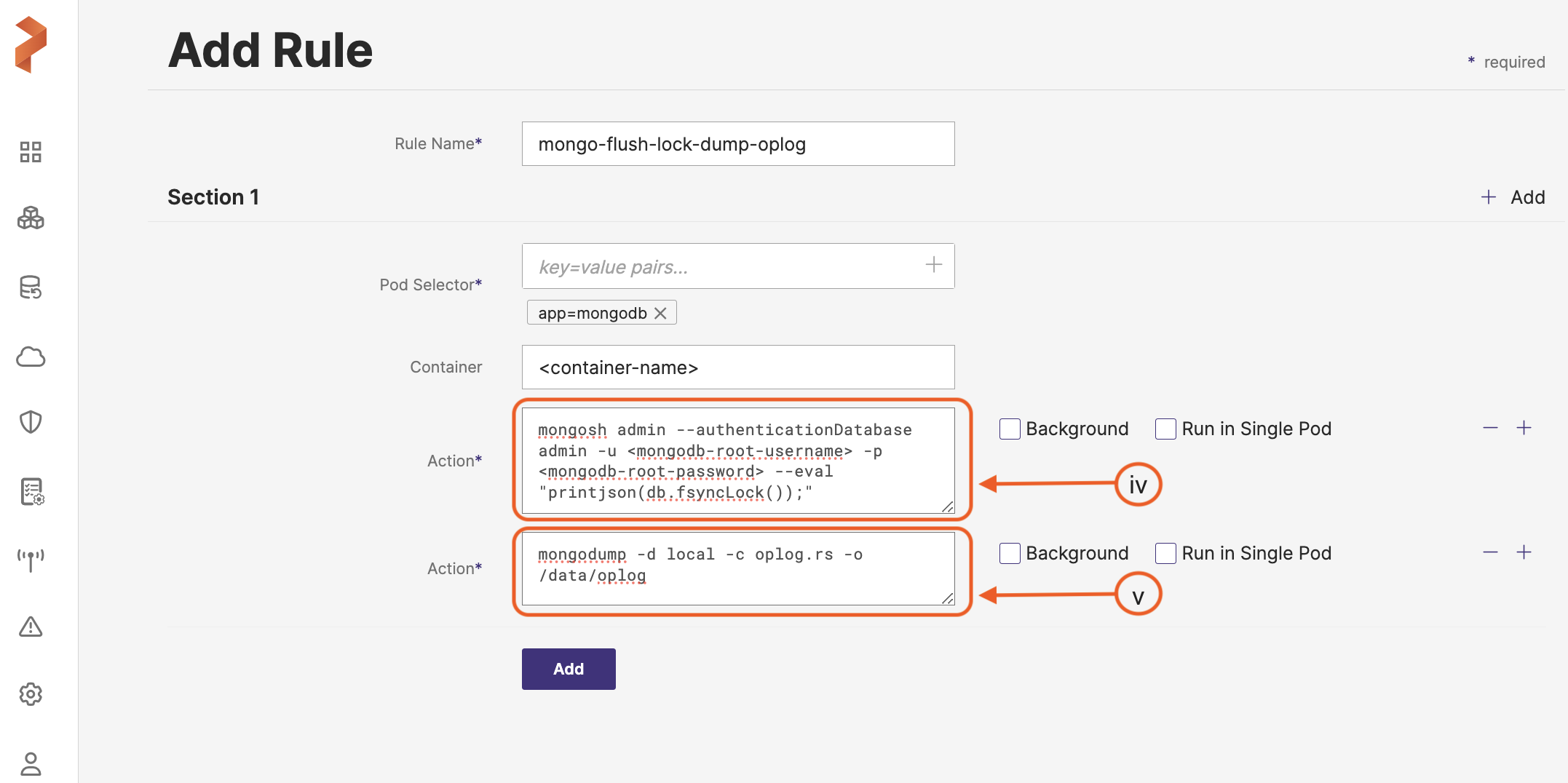This screenshot has height=783, width=1568.
Task: Click the purple Add button
Action: (x=568, y=669)
